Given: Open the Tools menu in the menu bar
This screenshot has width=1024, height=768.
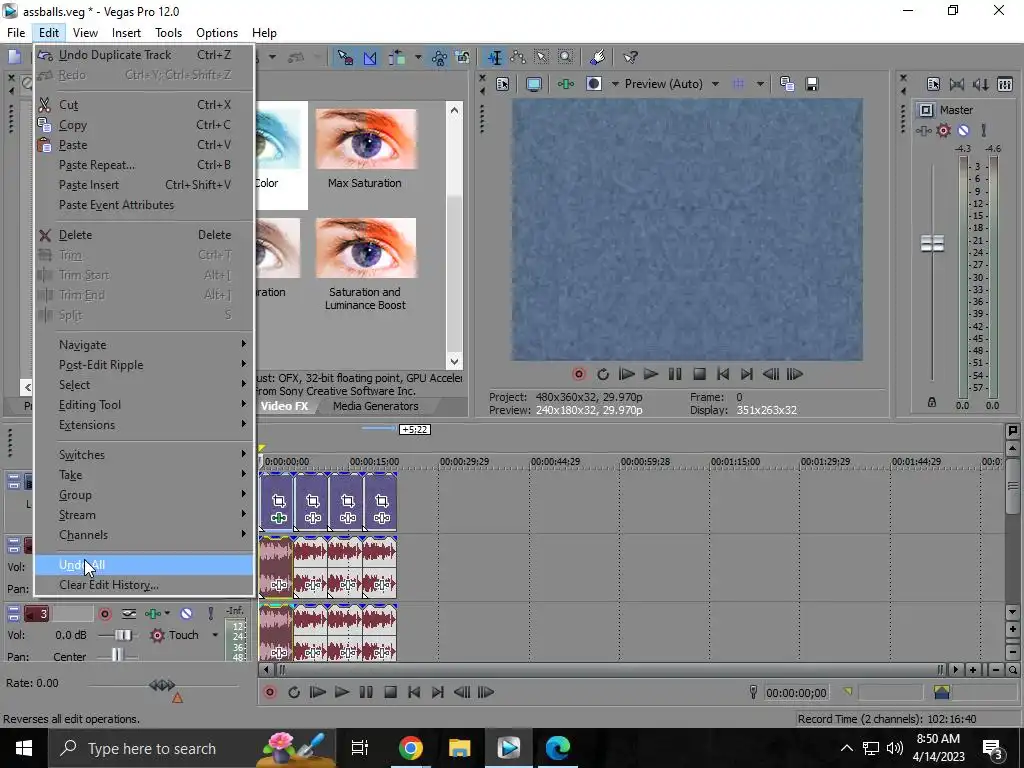Looking at the screenshot, I should tap(168, 33).
